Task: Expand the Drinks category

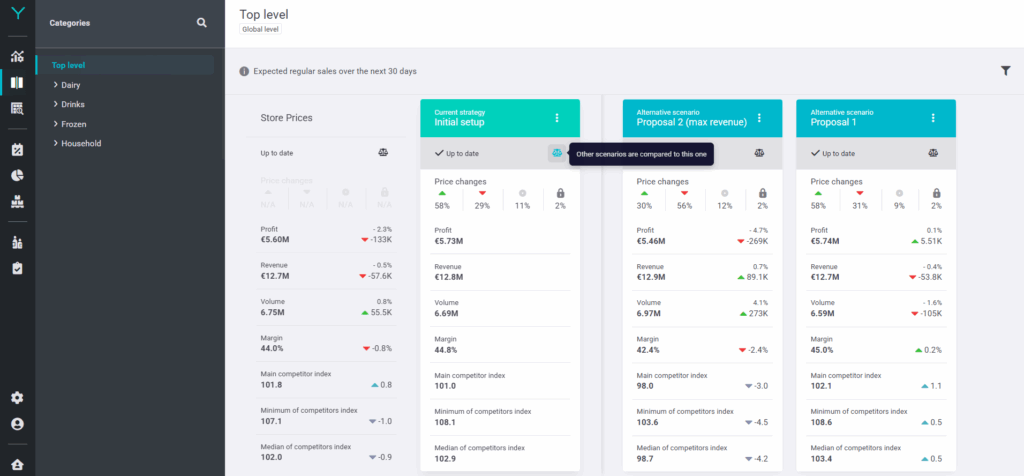Action: coord(71,104)
